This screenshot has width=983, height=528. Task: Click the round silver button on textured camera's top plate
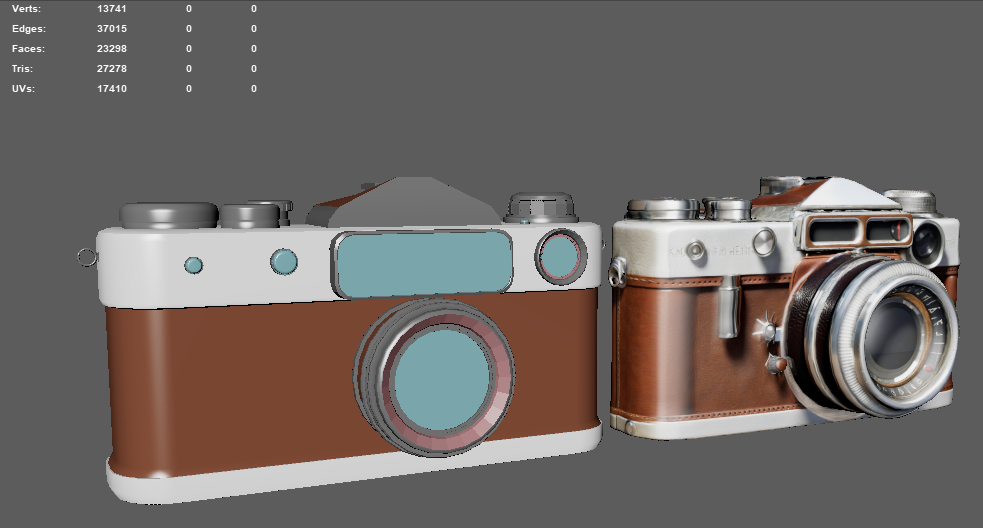764,241
